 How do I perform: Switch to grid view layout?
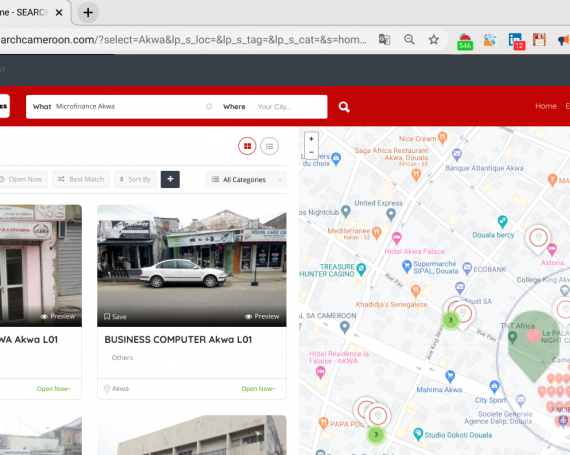coord(247,146)
